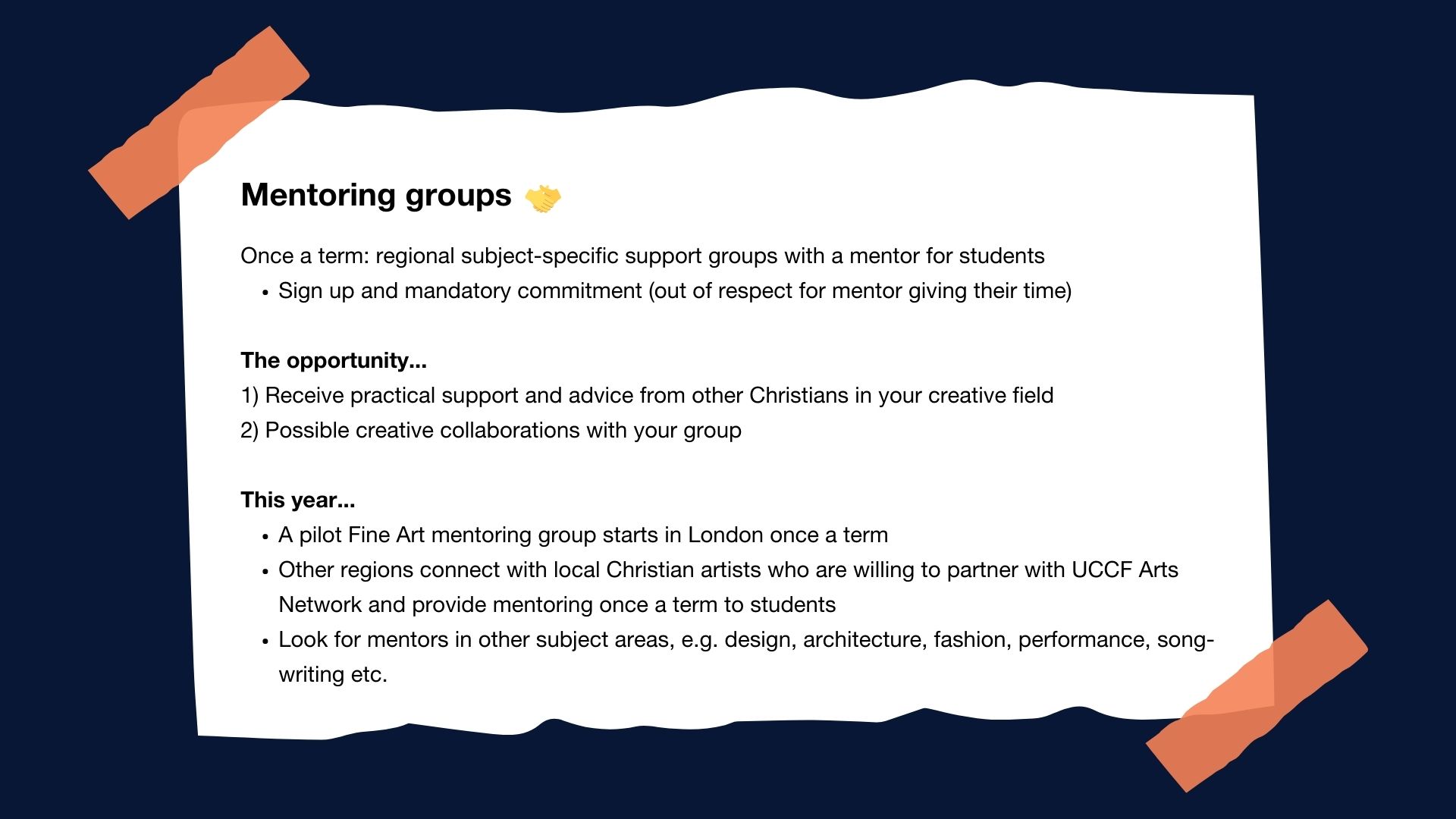
Task: Click bullet dot before 'A pilot Fine Art'
Action: coord(265,538)
